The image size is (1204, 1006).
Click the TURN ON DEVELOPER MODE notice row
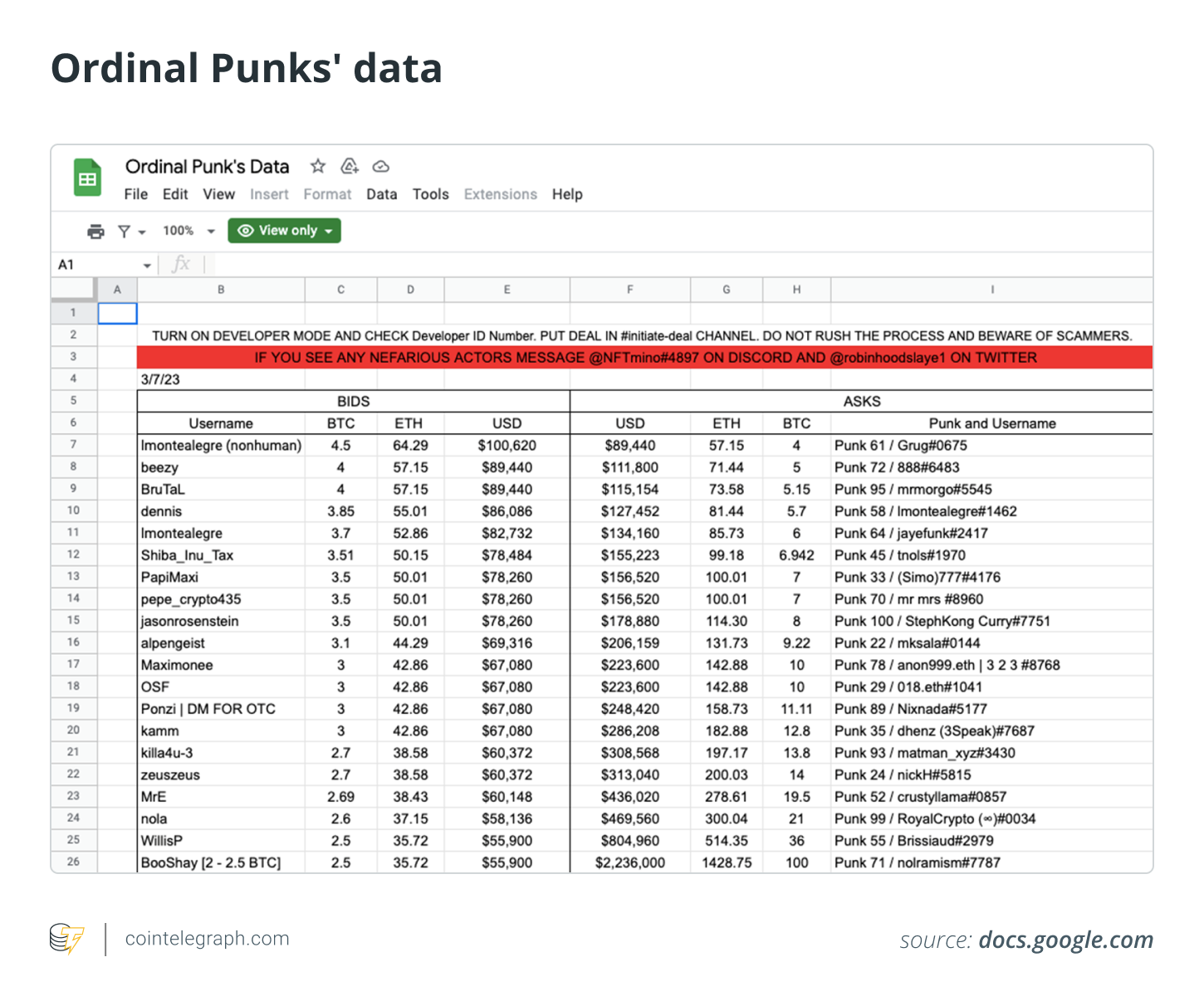pyautogui.click(x=645, y=335)
